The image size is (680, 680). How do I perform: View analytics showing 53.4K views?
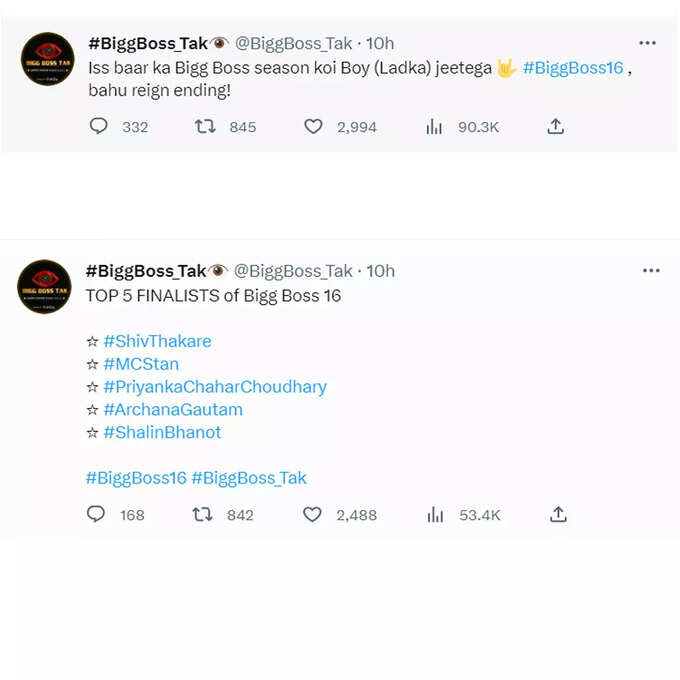pos(435,515)
